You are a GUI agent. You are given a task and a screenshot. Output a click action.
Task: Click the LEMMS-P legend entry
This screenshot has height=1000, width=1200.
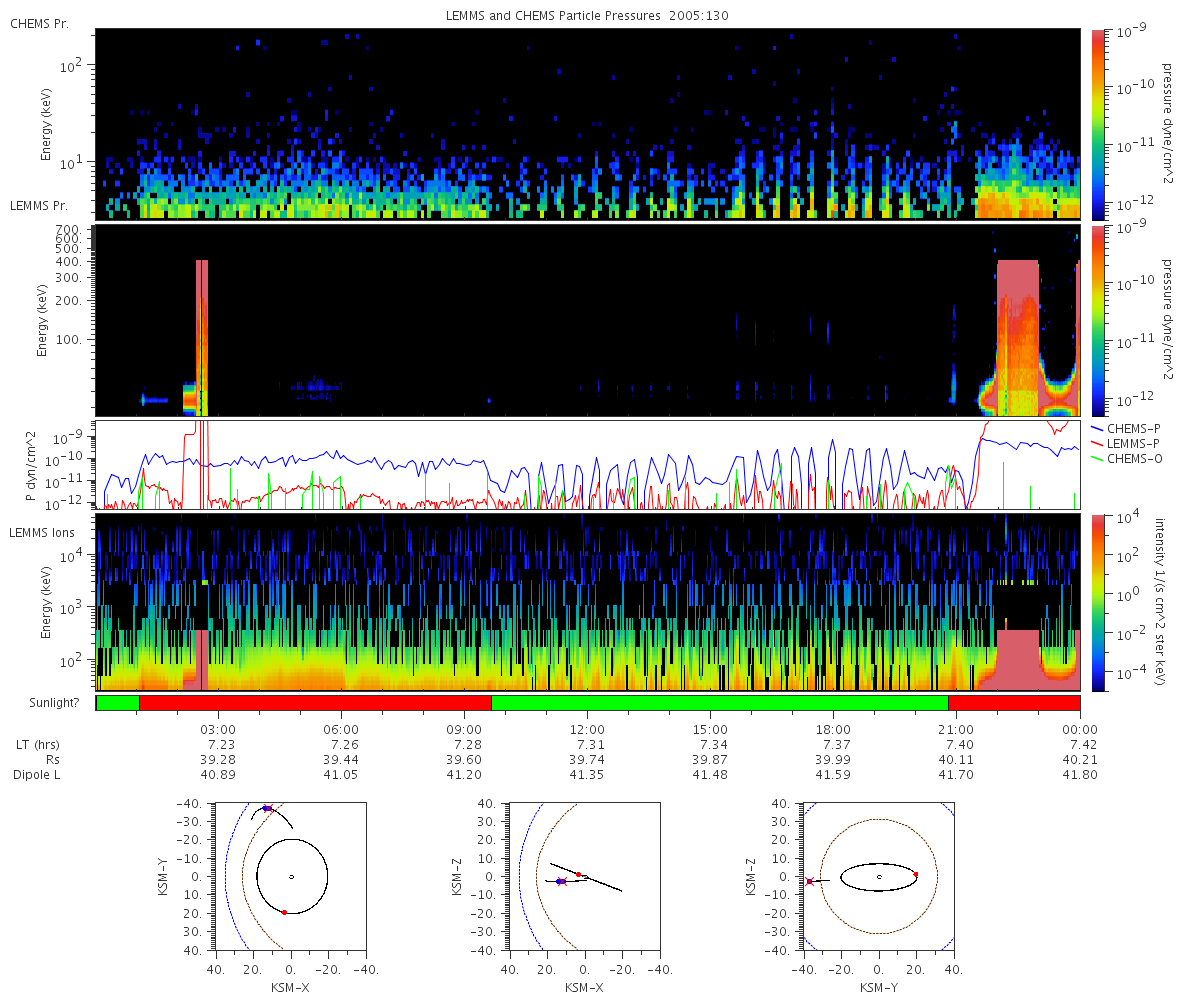(x=1126, y=442)
